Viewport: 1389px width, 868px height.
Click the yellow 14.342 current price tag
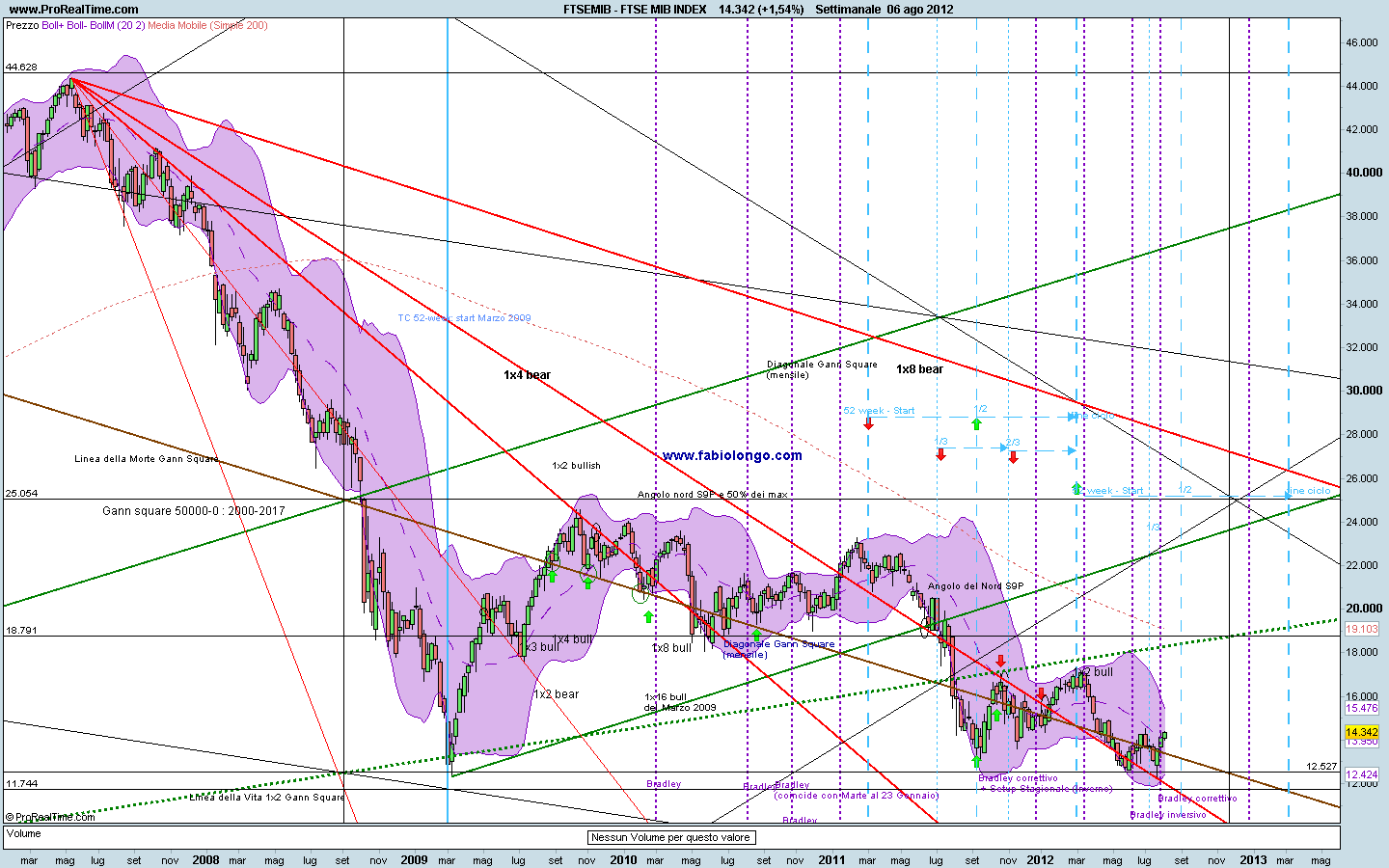(x=1362, y=732)
